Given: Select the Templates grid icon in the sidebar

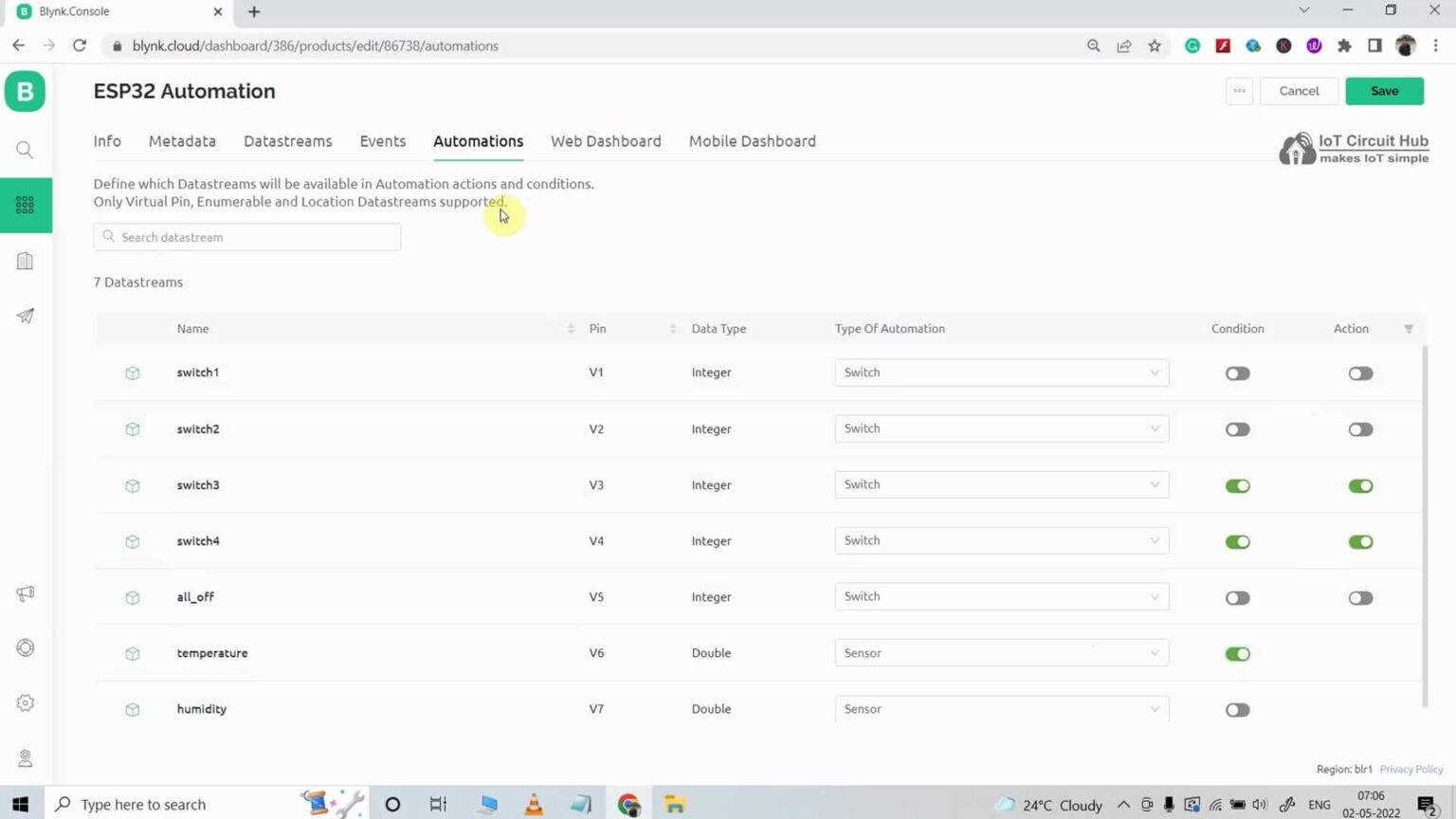Looking at the screenshot, I should (26, 205).
